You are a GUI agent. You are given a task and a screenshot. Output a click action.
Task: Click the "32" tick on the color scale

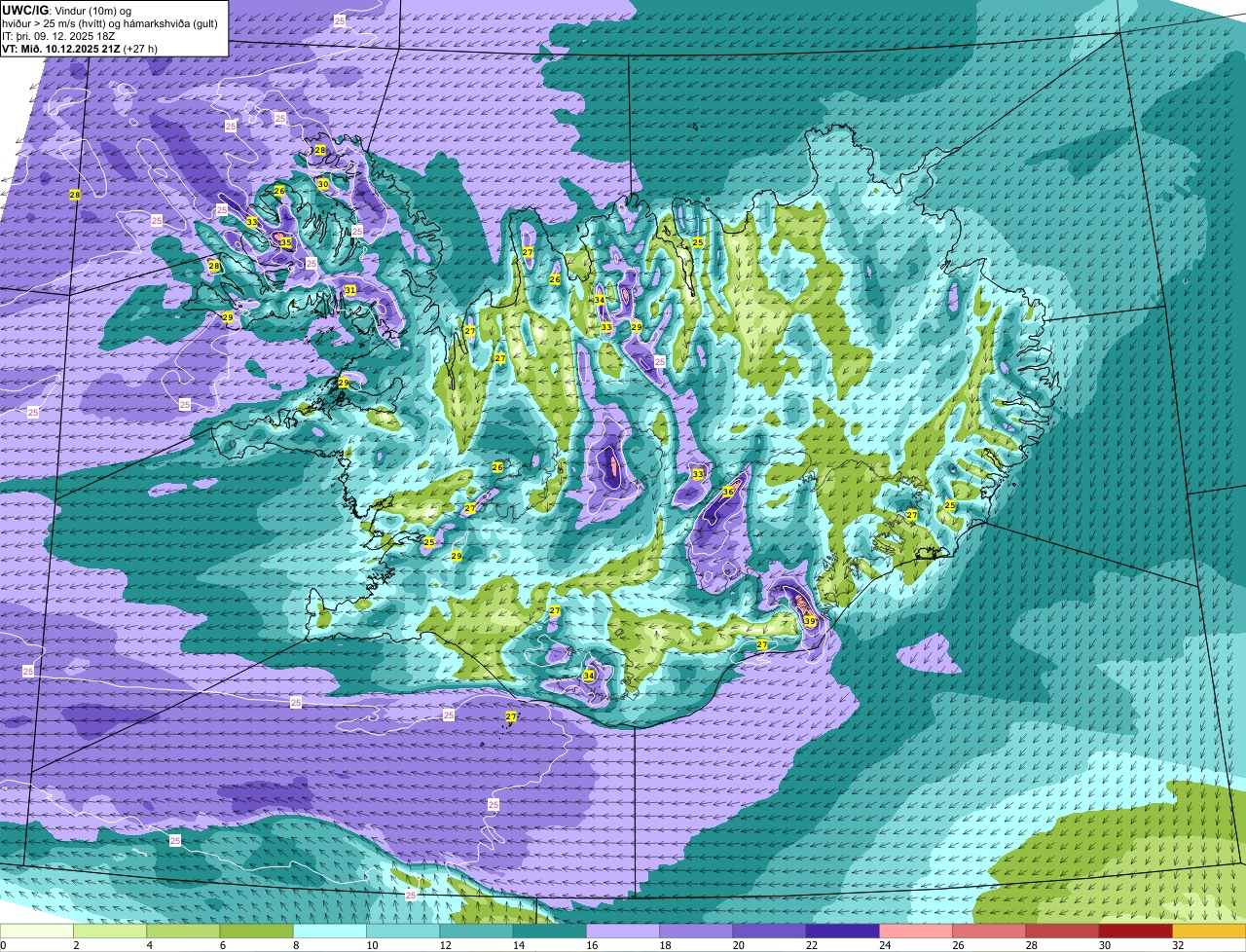(1177, 945)
